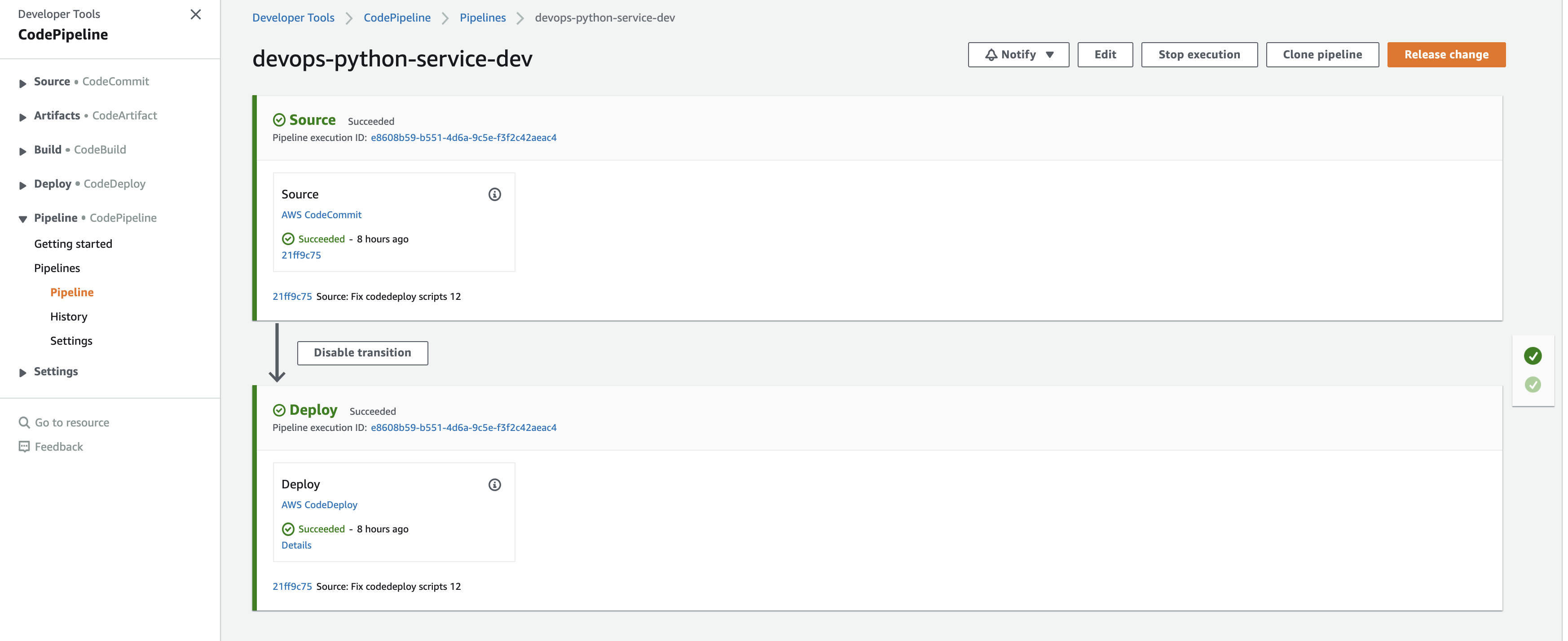Close the Developer Tools sidebar
The width and height of the screenshot is (1568, 641).
coord(195,15)
